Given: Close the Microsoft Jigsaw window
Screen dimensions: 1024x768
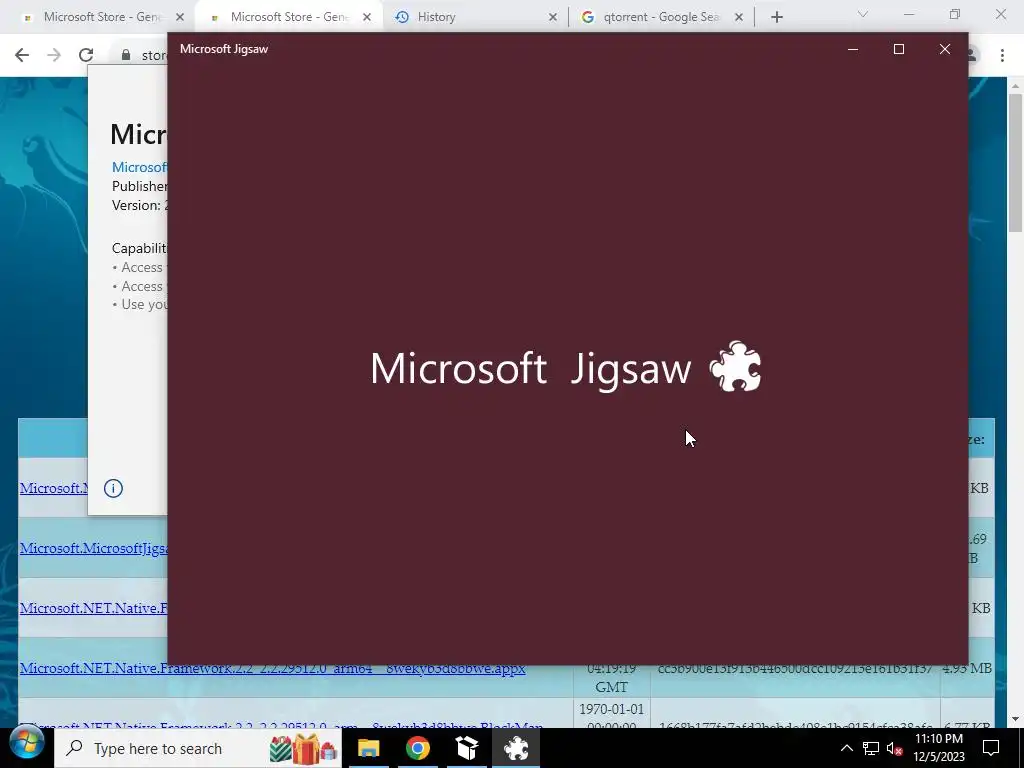Looking at the screenshot, I should point(944,49).
